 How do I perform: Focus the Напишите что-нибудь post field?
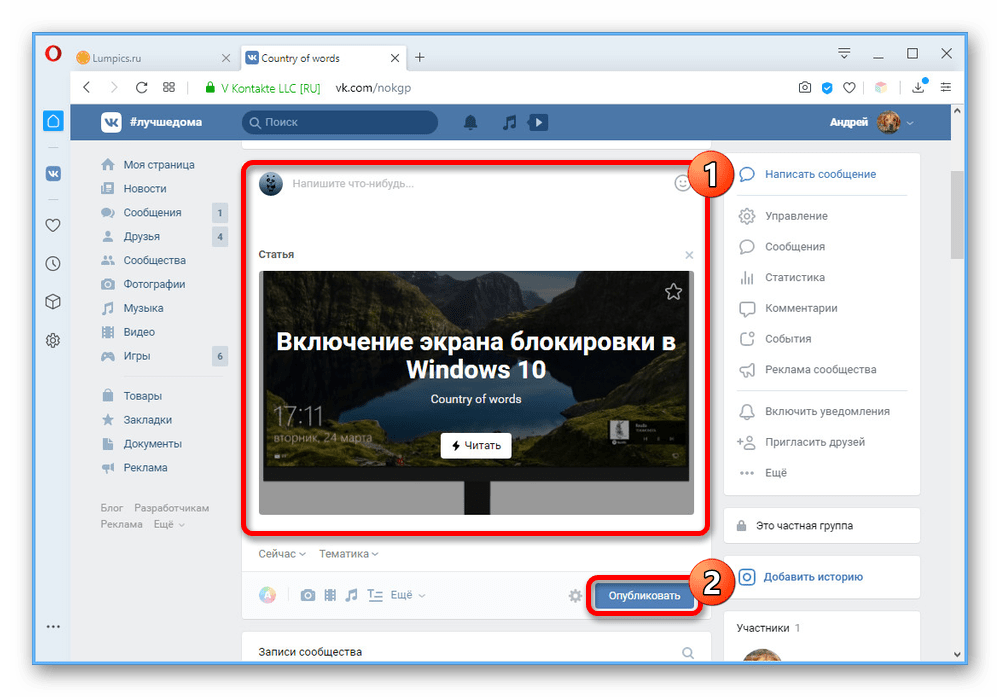pyautogui.click(x=478, y=184)
